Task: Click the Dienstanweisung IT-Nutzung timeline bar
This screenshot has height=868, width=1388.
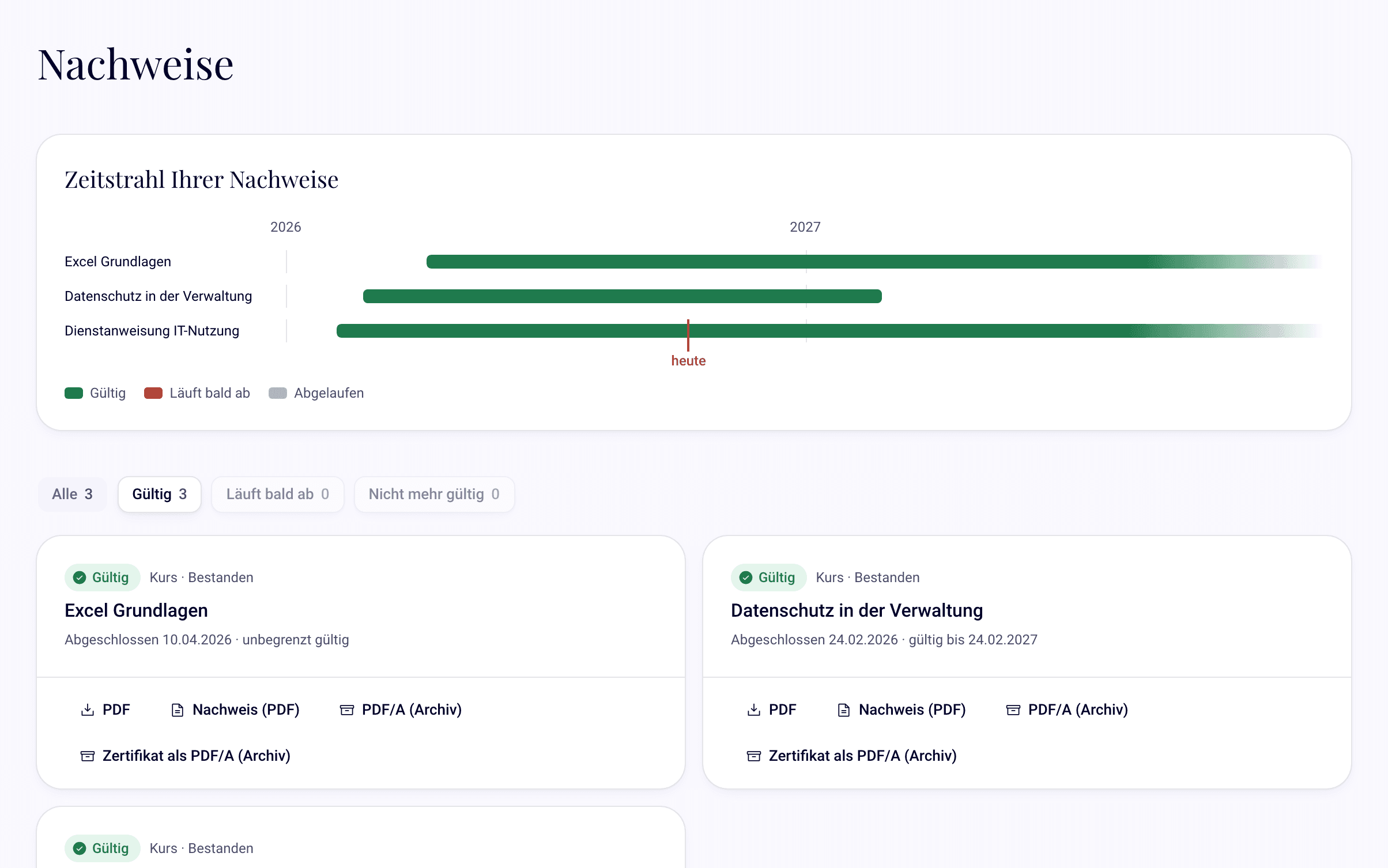Action: 829,331
